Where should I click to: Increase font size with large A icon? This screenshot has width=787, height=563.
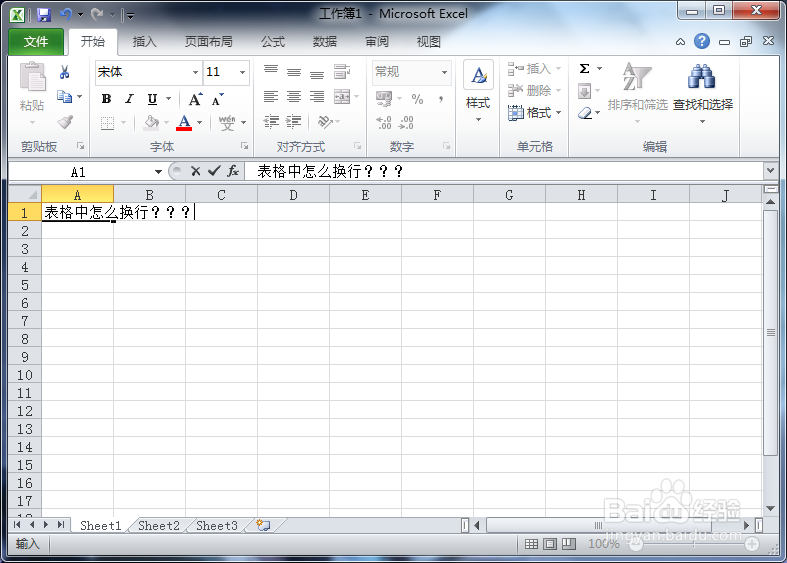click(x=195, y=99)
